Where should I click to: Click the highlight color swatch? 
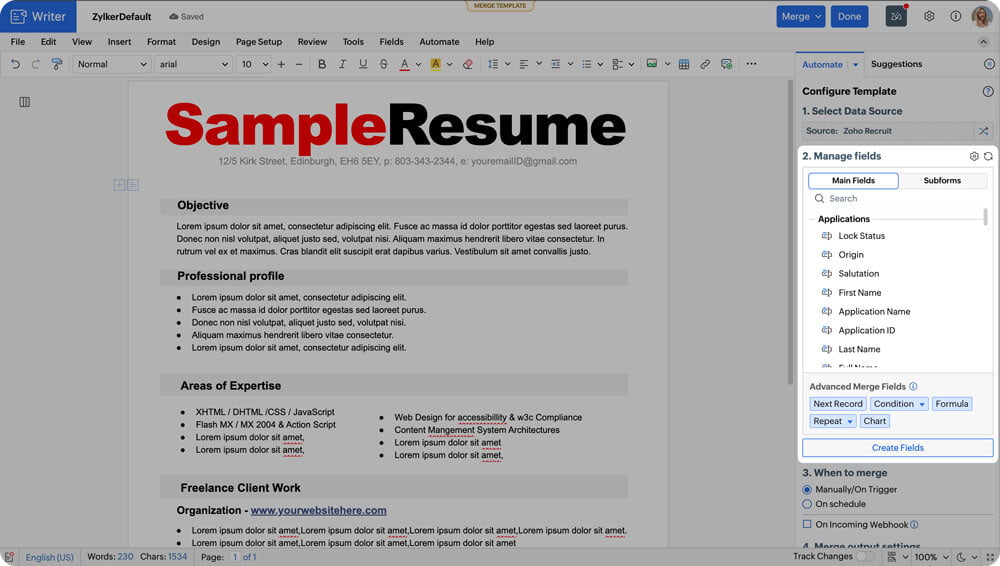436,64
